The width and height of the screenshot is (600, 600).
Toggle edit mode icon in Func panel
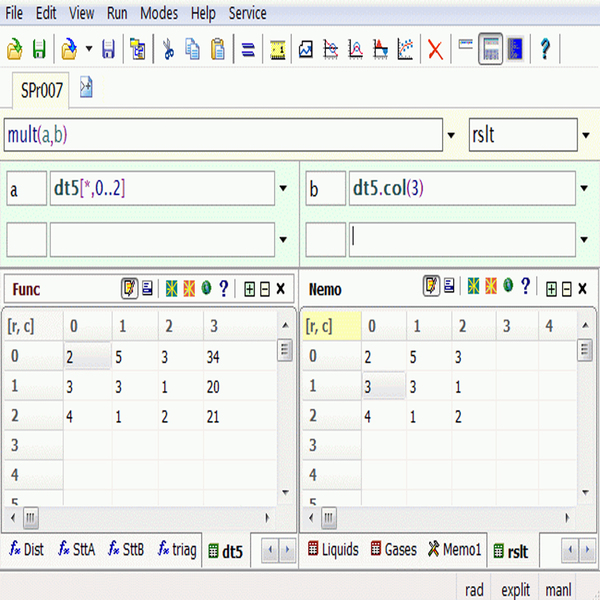(x=129, y=289)
